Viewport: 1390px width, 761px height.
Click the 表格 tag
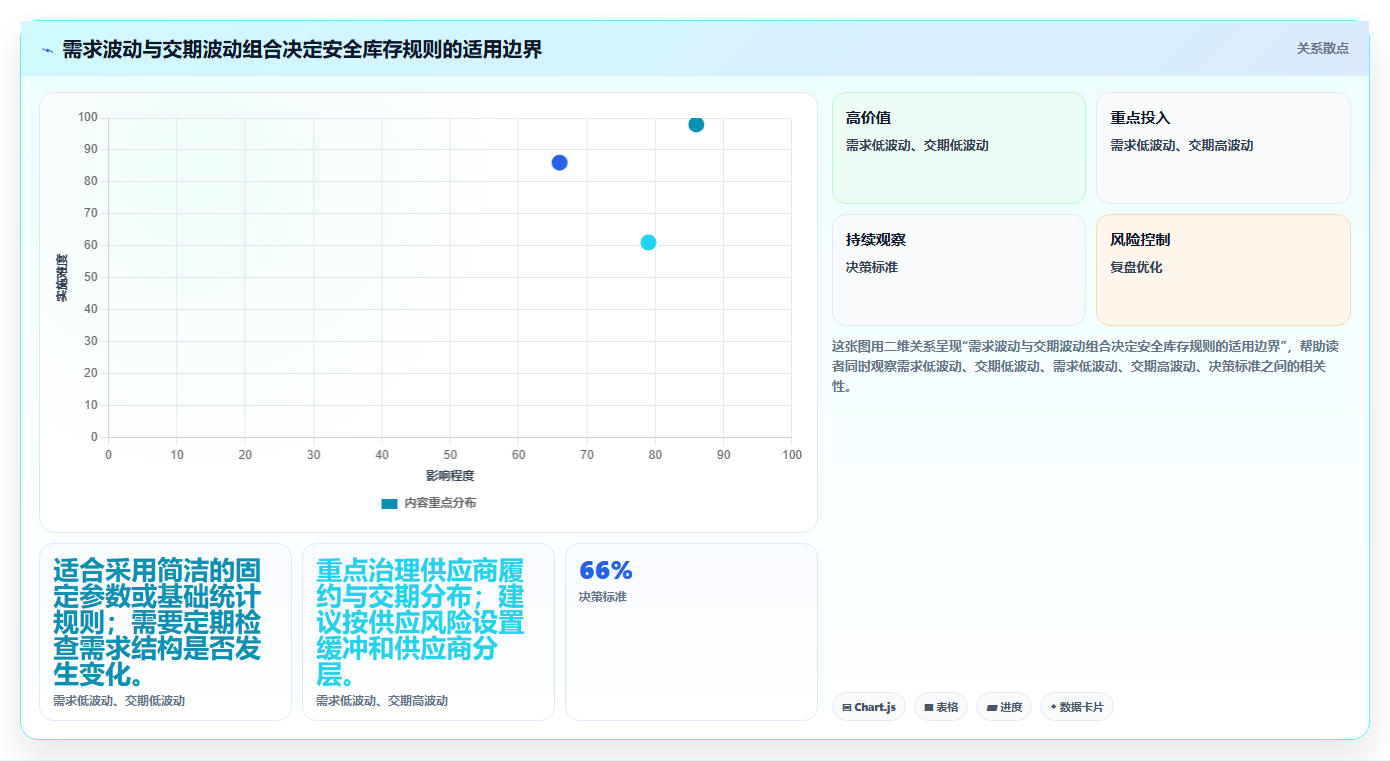click(941, 707)
